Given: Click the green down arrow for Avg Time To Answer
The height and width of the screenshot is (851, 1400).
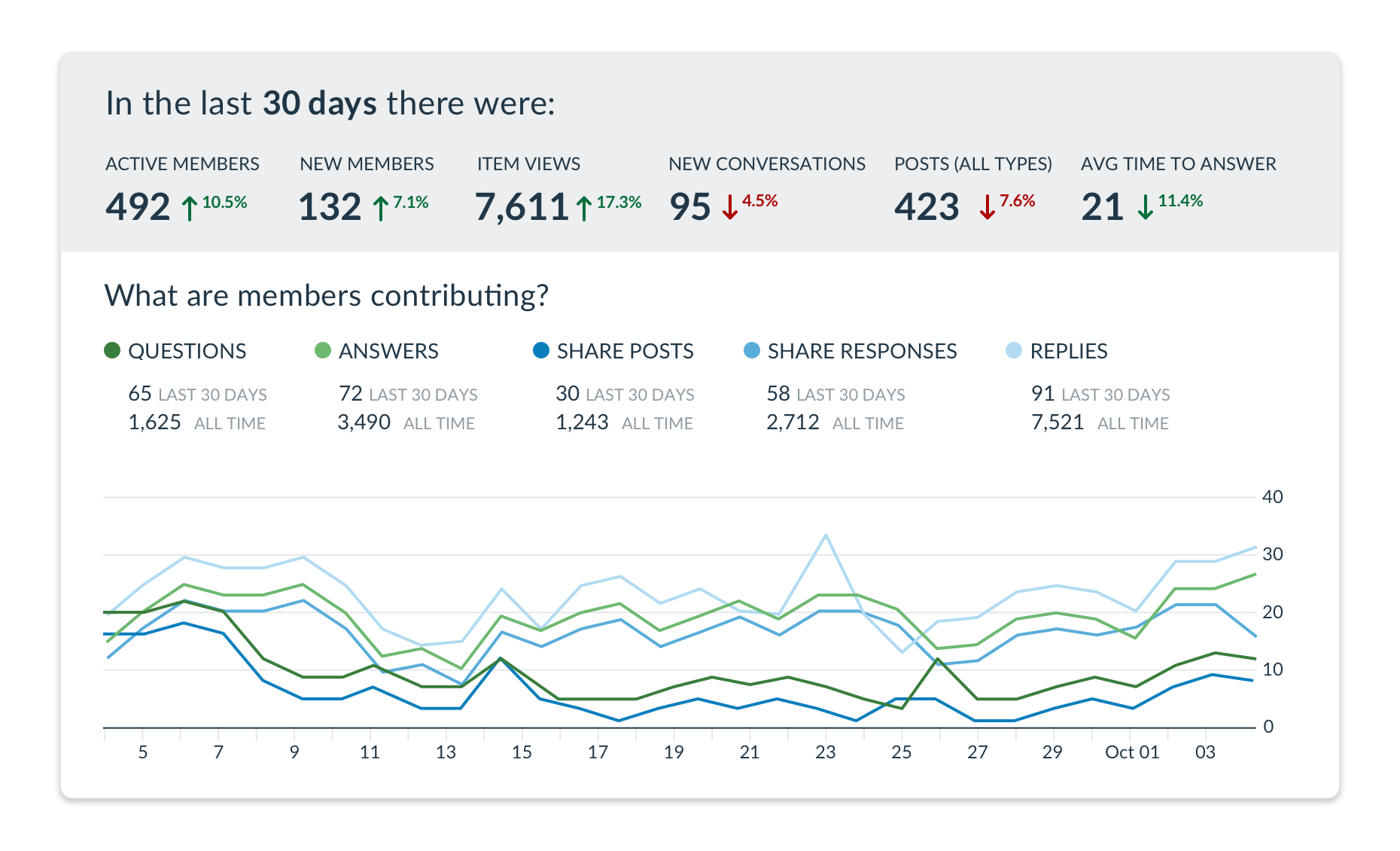Looking at the screenshot, I should coord(1145,205).
